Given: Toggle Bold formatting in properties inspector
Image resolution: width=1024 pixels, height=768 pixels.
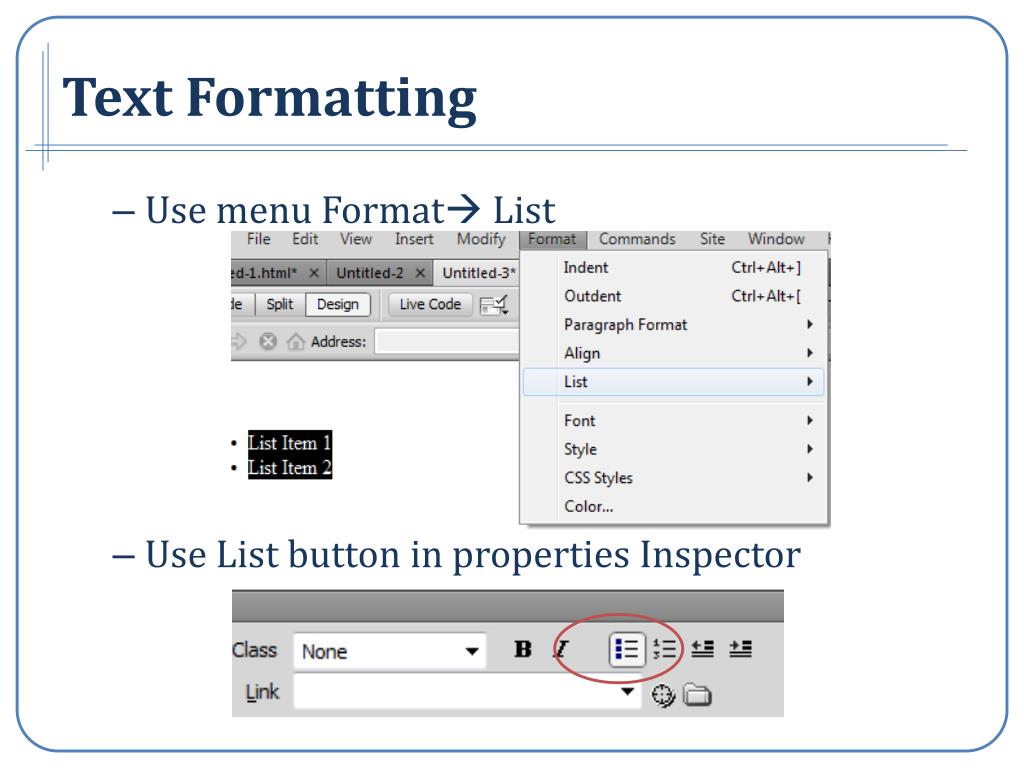Looking at the screenshot, I should tap(522, 649).
